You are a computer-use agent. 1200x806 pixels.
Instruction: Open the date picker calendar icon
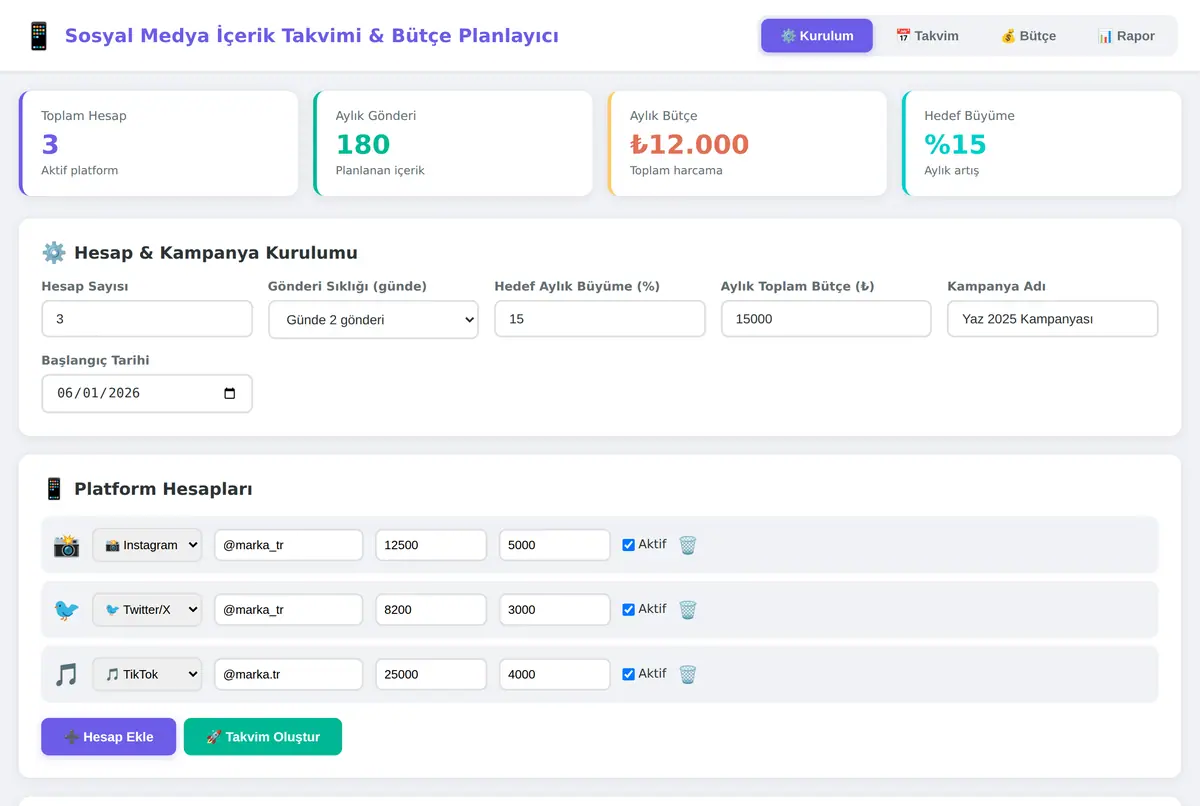click(230, 393)
